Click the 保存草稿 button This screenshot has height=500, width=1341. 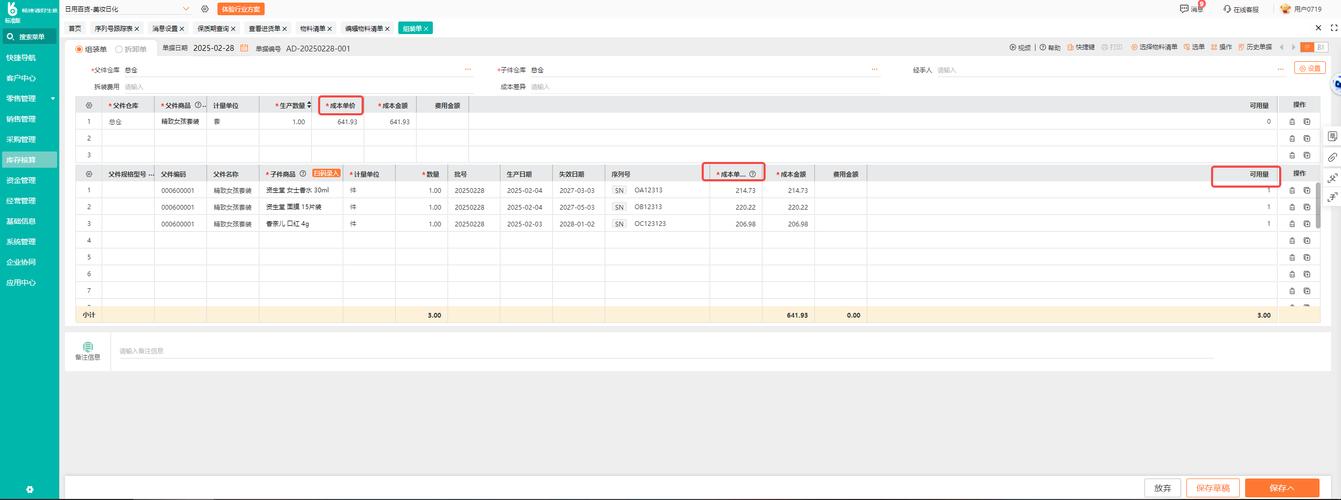(1213, 488)
